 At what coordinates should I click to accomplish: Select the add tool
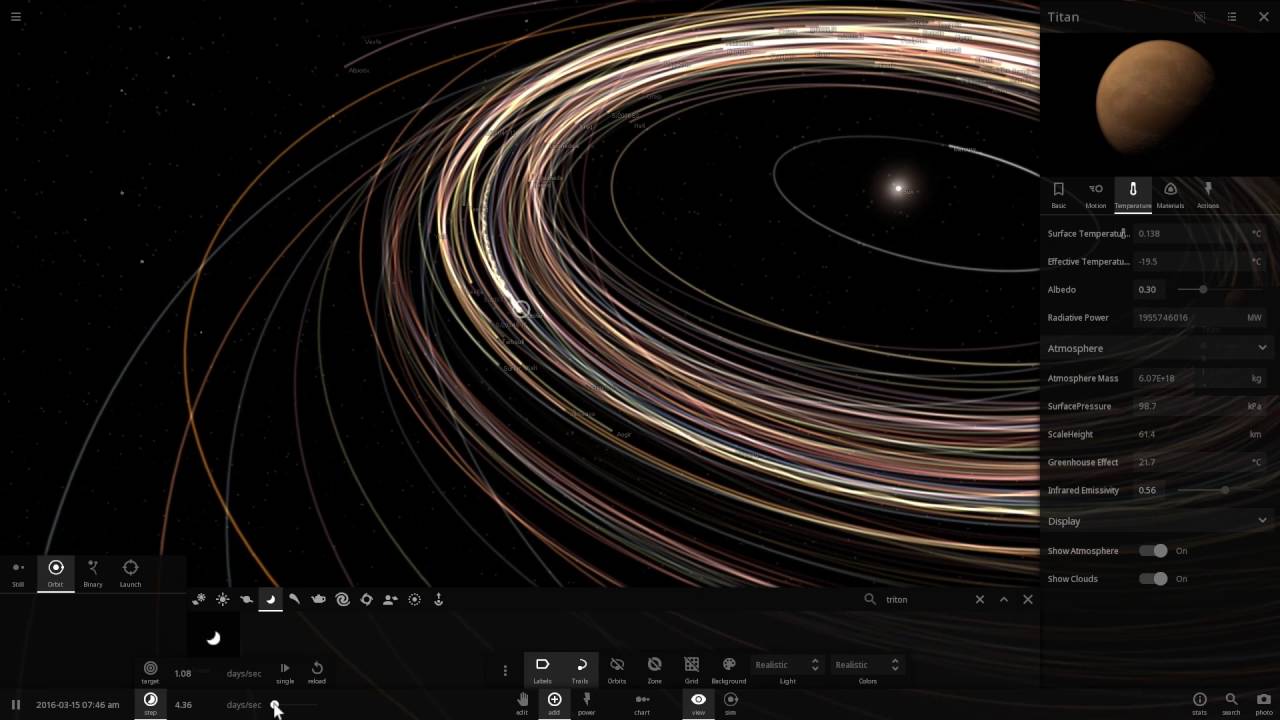tap(554, 703)
